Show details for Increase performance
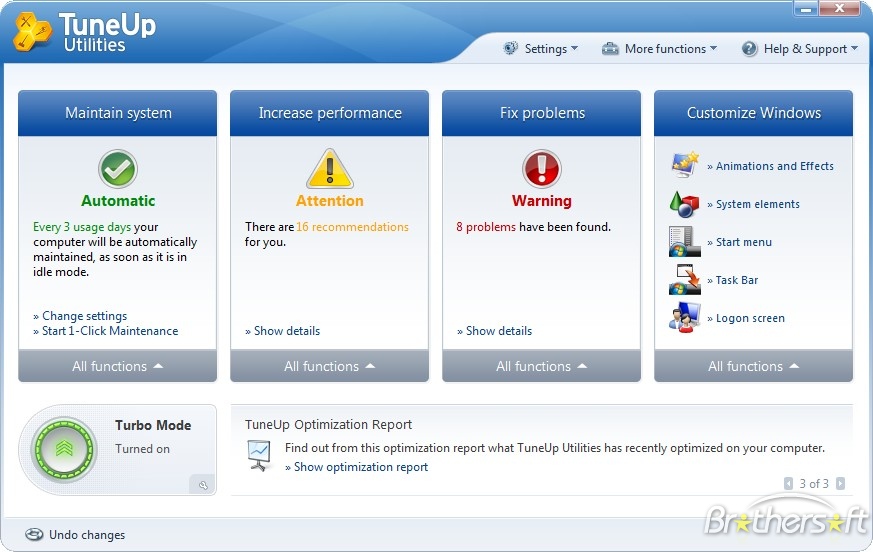 pos(283,331)
